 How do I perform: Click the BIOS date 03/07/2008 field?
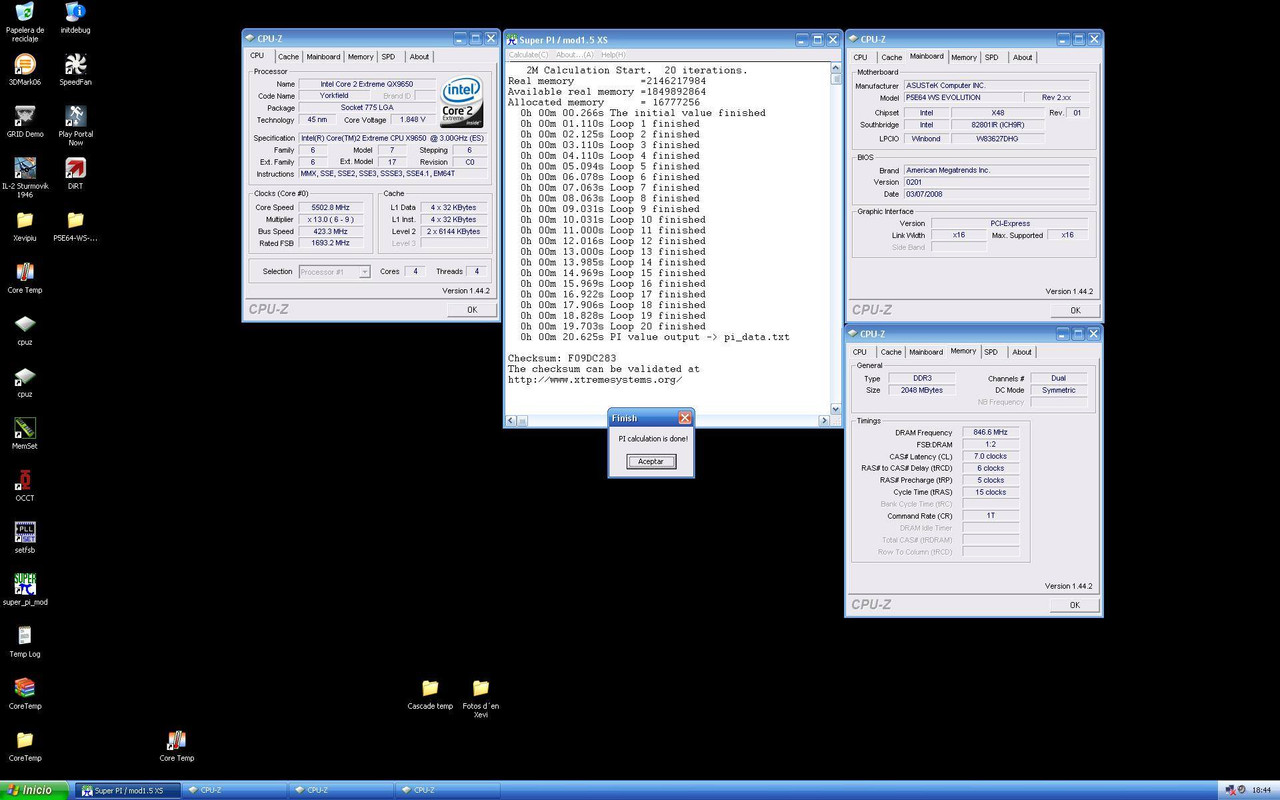coord(996,194)
